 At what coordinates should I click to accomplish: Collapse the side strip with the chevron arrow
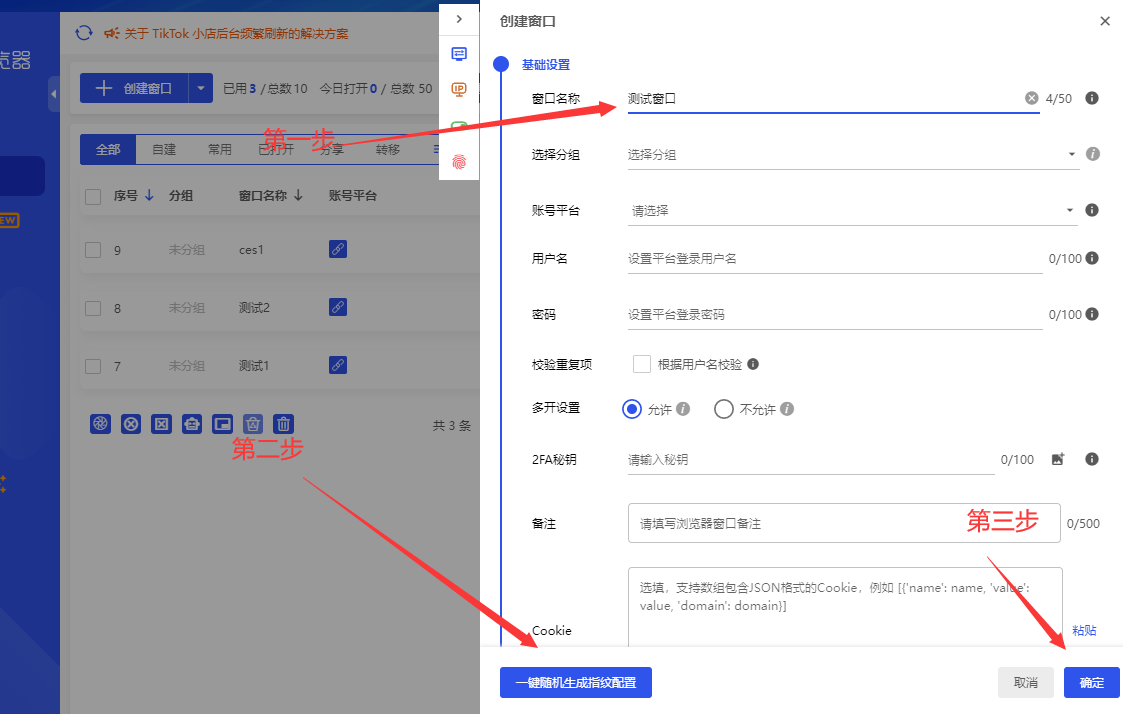pyautogui.click(x=459, y=19)
